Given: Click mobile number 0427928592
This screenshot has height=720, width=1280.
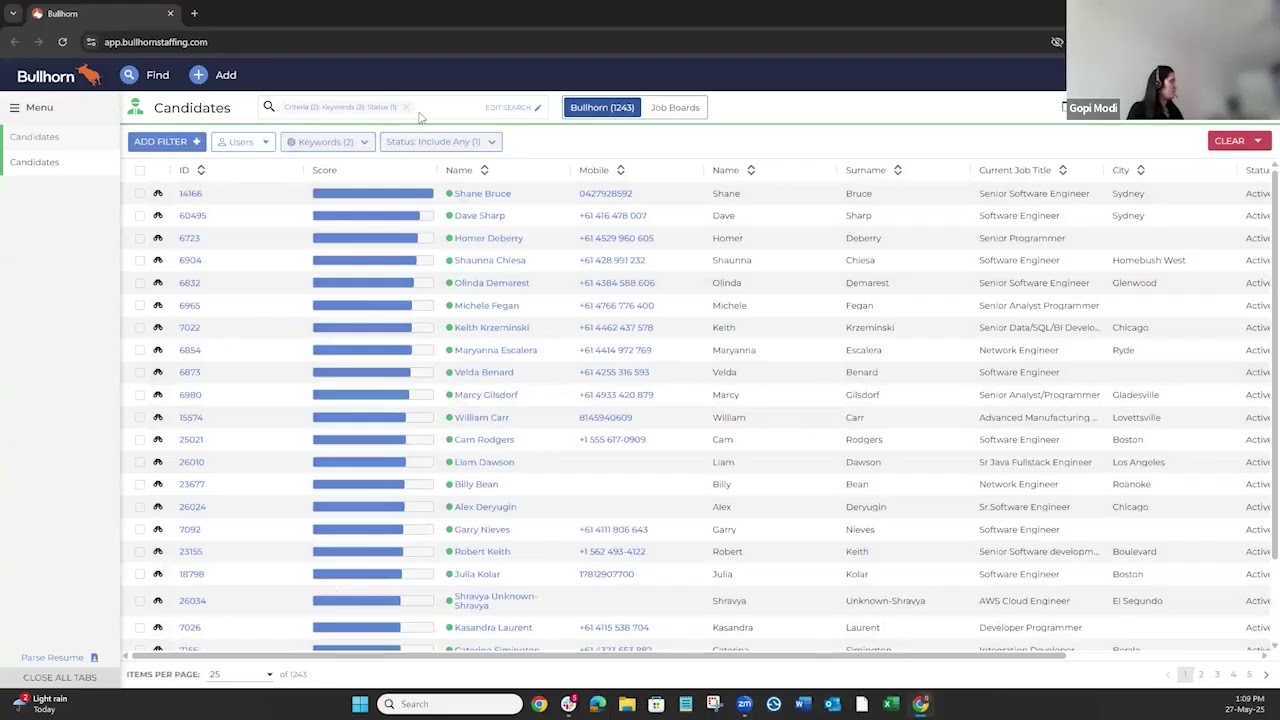Looking at the screenshot, I should click(x=605, y=193).
